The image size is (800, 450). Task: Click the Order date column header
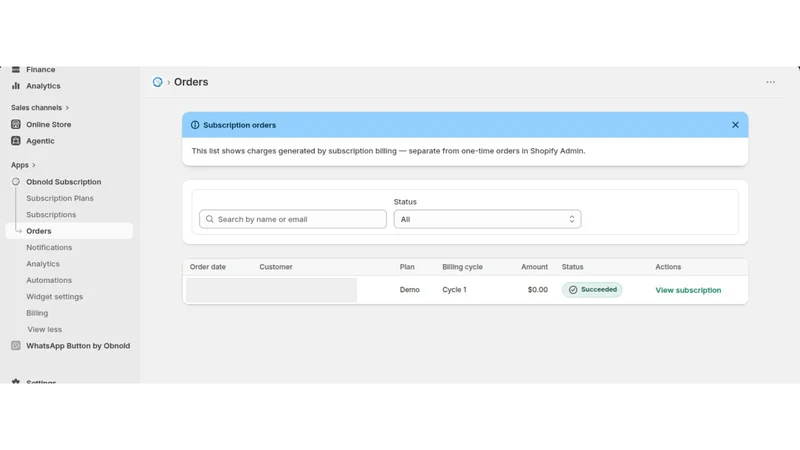coord(208,267)
